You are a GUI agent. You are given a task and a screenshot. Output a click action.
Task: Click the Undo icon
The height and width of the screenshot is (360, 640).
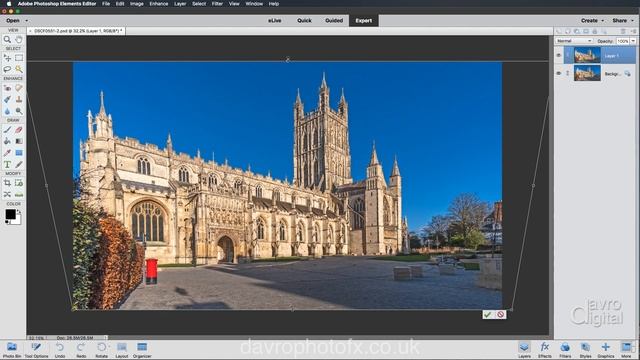pyautogui.click(x=60, y=347)
